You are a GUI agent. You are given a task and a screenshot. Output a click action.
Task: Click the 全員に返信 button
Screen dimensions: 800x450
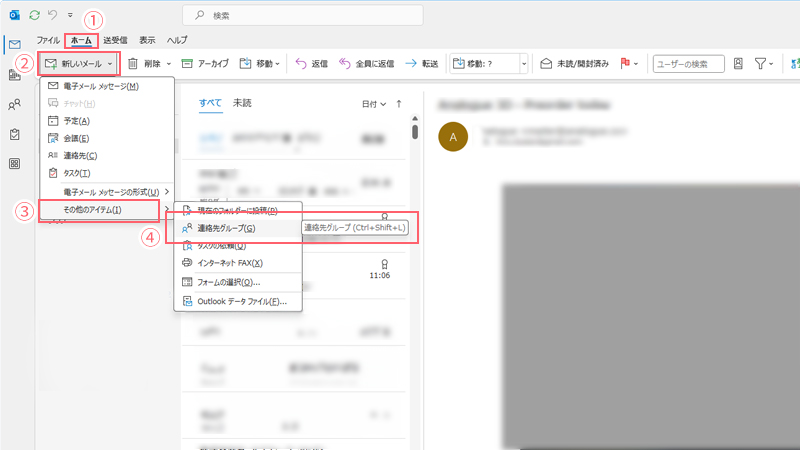coord(367,64)
